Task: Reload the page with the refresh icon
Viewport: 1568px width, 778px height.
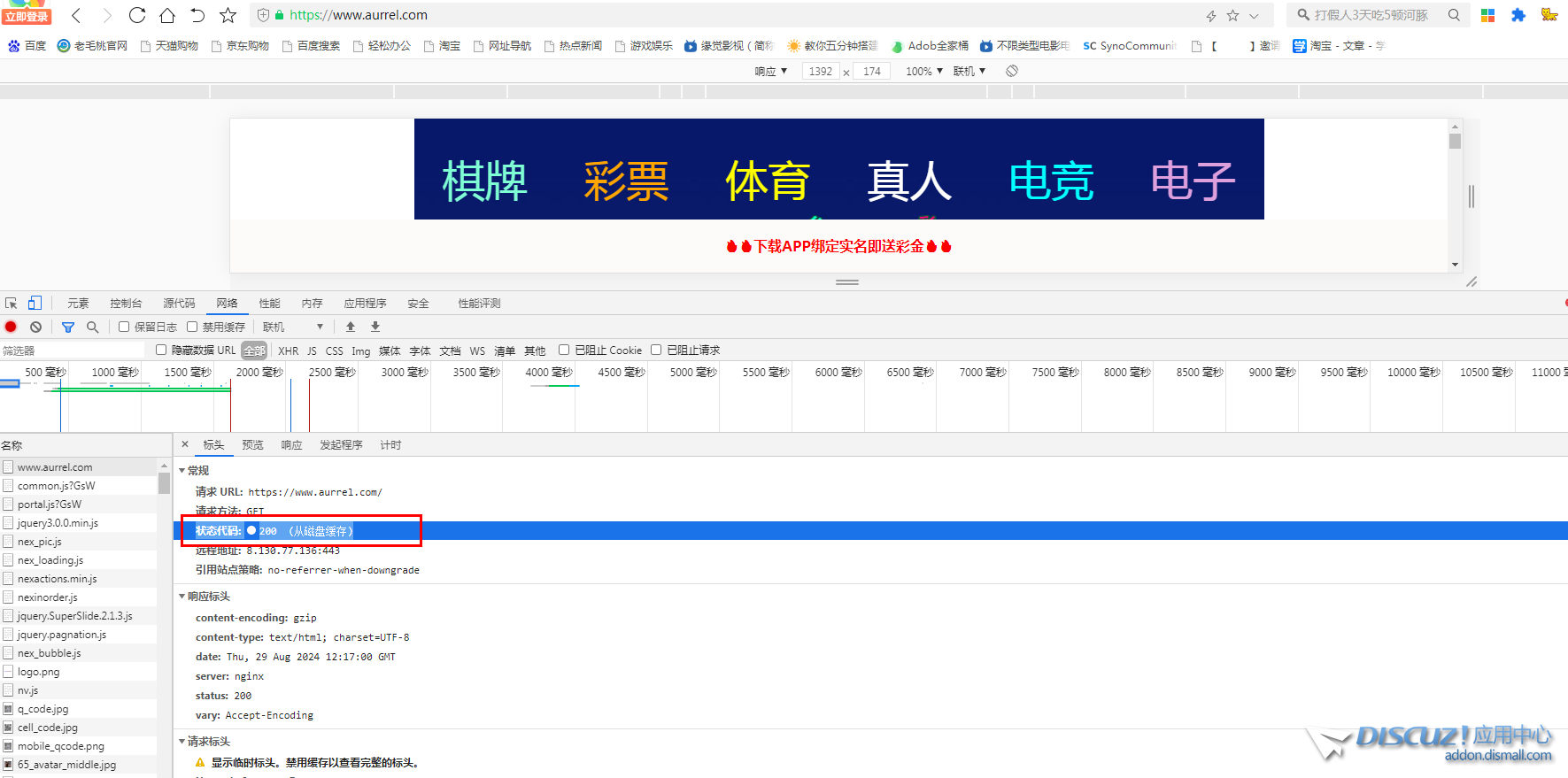Action: coord(137,15)
